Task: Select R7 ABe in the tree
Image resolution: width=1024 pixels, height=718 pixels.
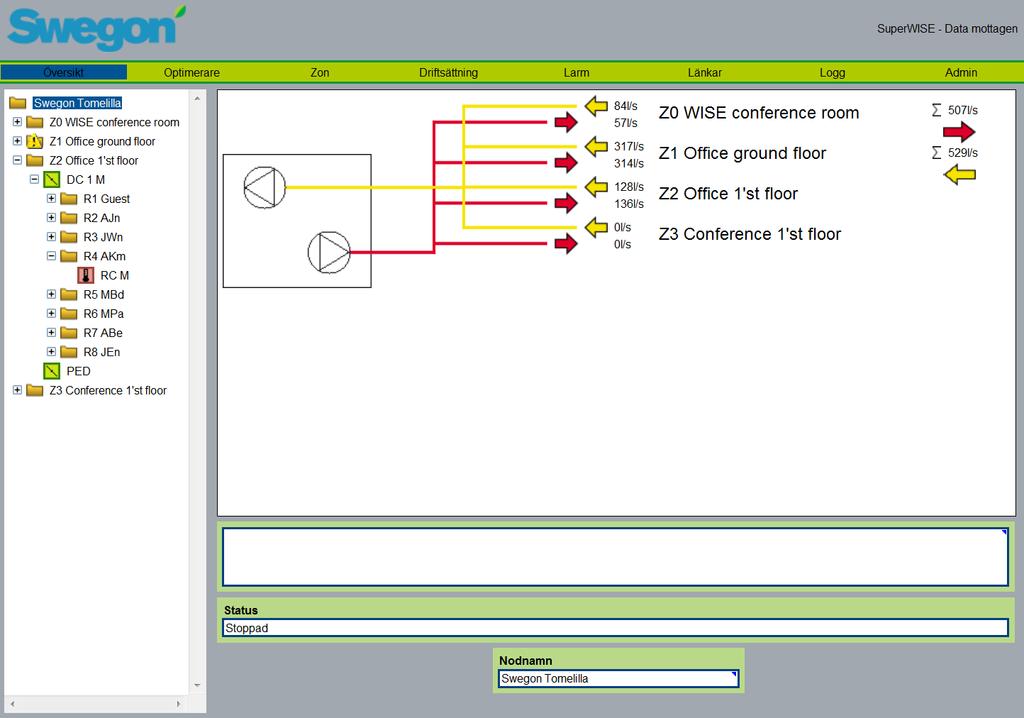Action: point(103,333)
